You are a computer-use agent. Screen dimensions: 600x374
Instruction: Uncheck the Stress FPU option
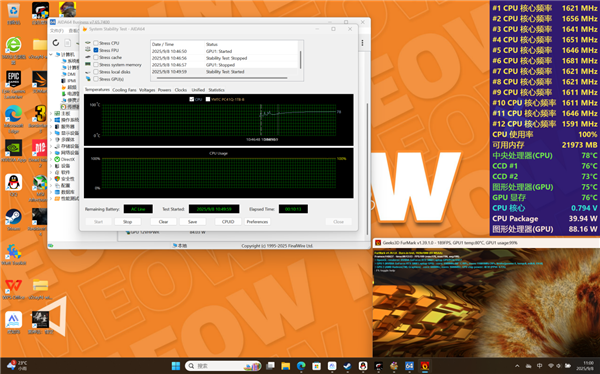tap(96, 50)
